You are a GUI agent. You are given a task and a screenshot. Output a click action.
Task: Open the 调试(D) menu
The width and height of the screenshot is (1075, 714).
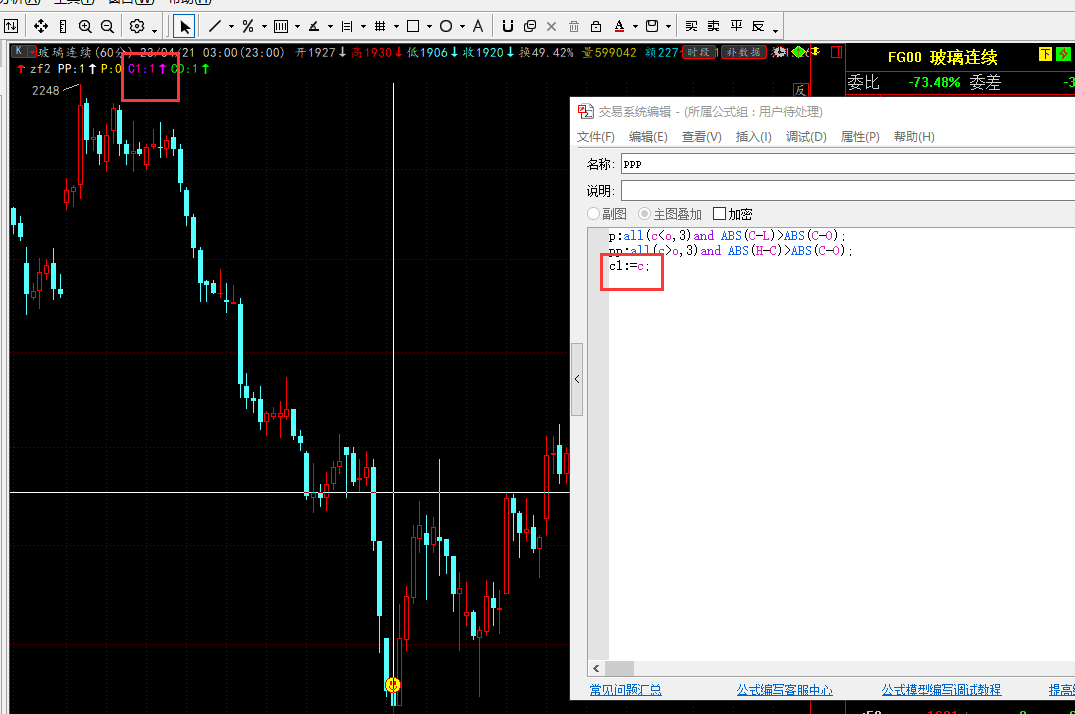point(806,136)
